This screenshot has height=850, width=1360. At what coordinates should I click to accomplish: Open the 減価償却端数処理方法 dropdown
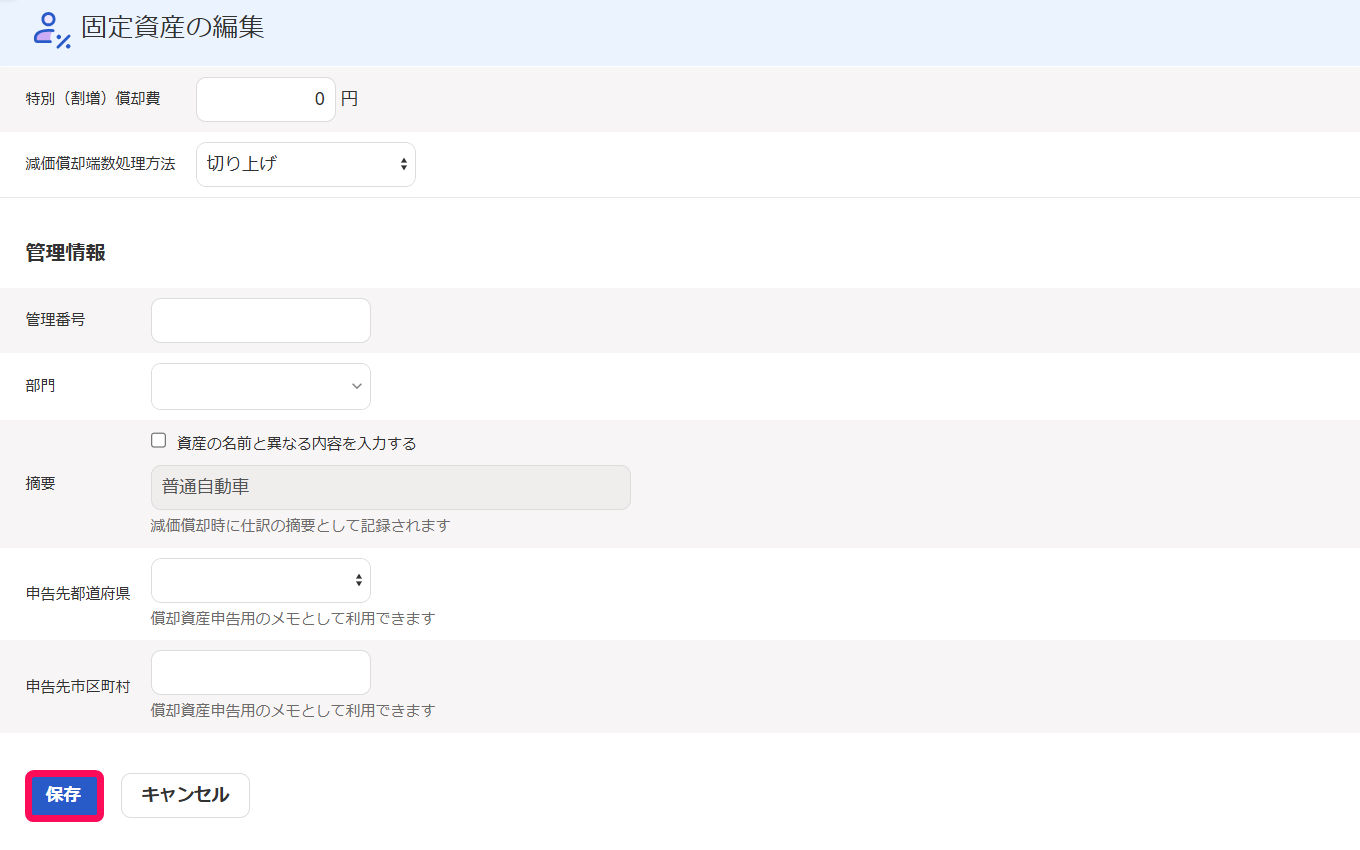pos(306,164)
